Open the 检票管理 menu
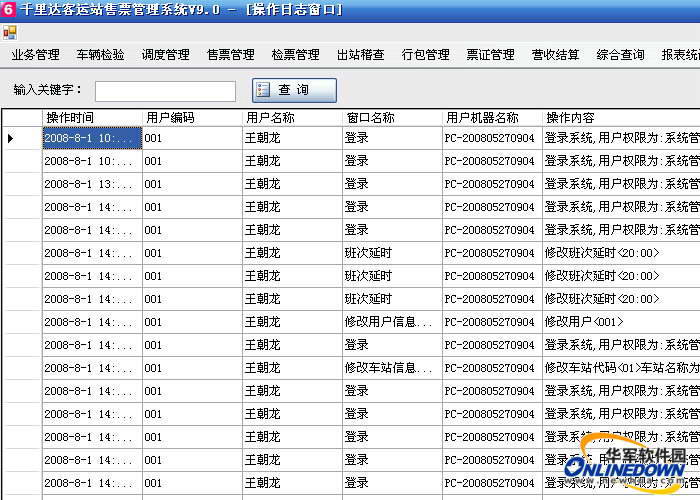Viewport: 700px width, 500px height. pyautogui.click(x=295, y=55)
